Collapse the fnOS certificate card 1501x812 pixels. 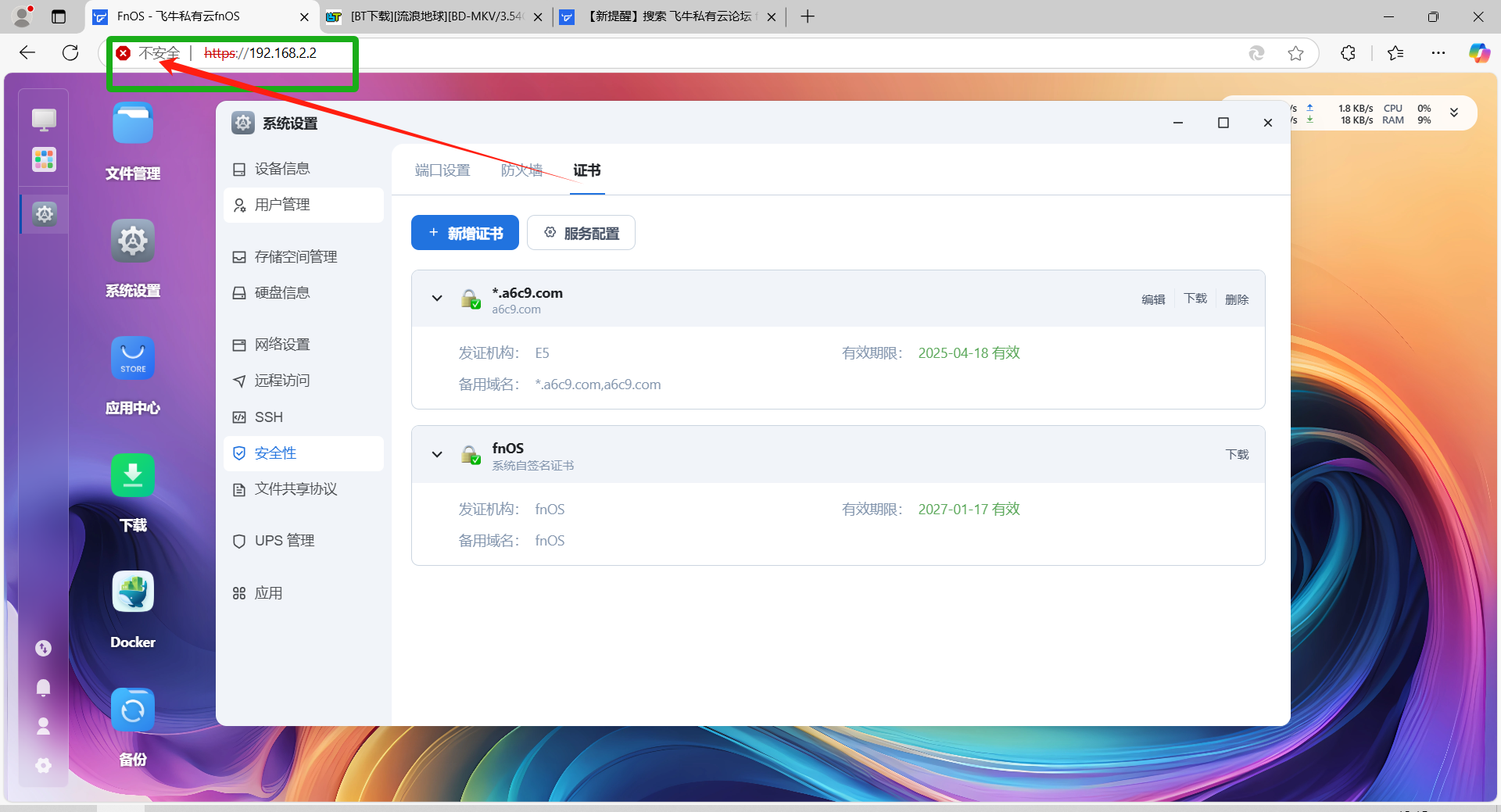pyautogui.click(x=437, y=454)
